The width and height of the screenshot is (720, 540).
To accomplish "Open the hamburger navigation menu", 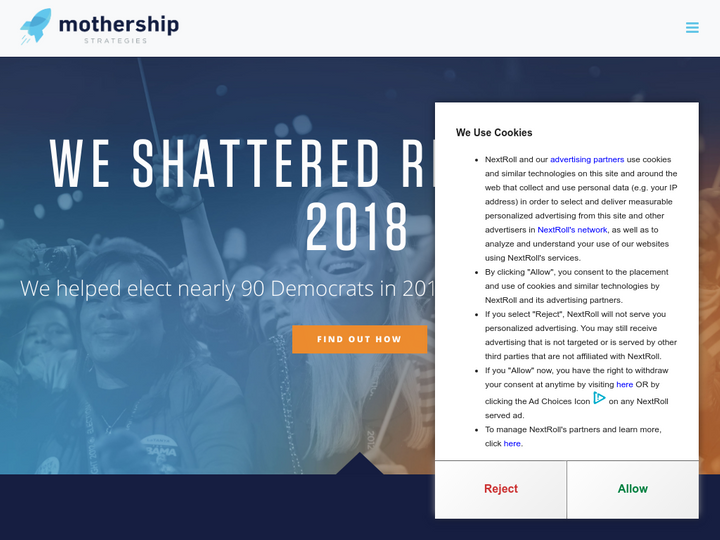I will 692,28.
